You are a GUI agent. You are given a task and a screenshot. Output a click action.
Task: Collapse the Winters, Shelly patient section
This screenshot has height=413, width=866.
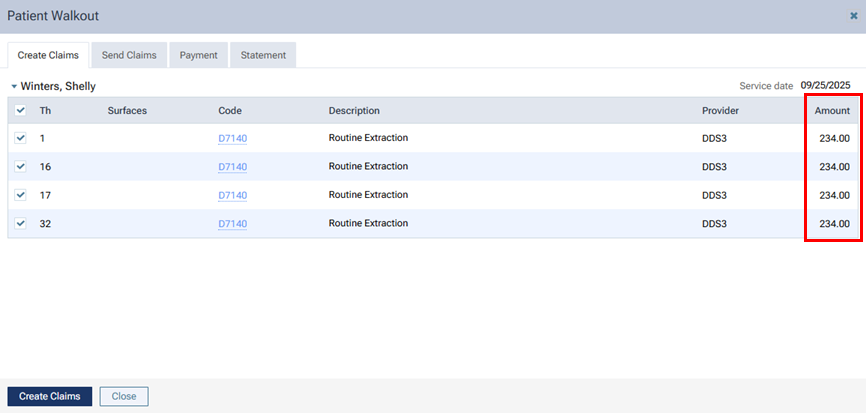pos(14,87)
